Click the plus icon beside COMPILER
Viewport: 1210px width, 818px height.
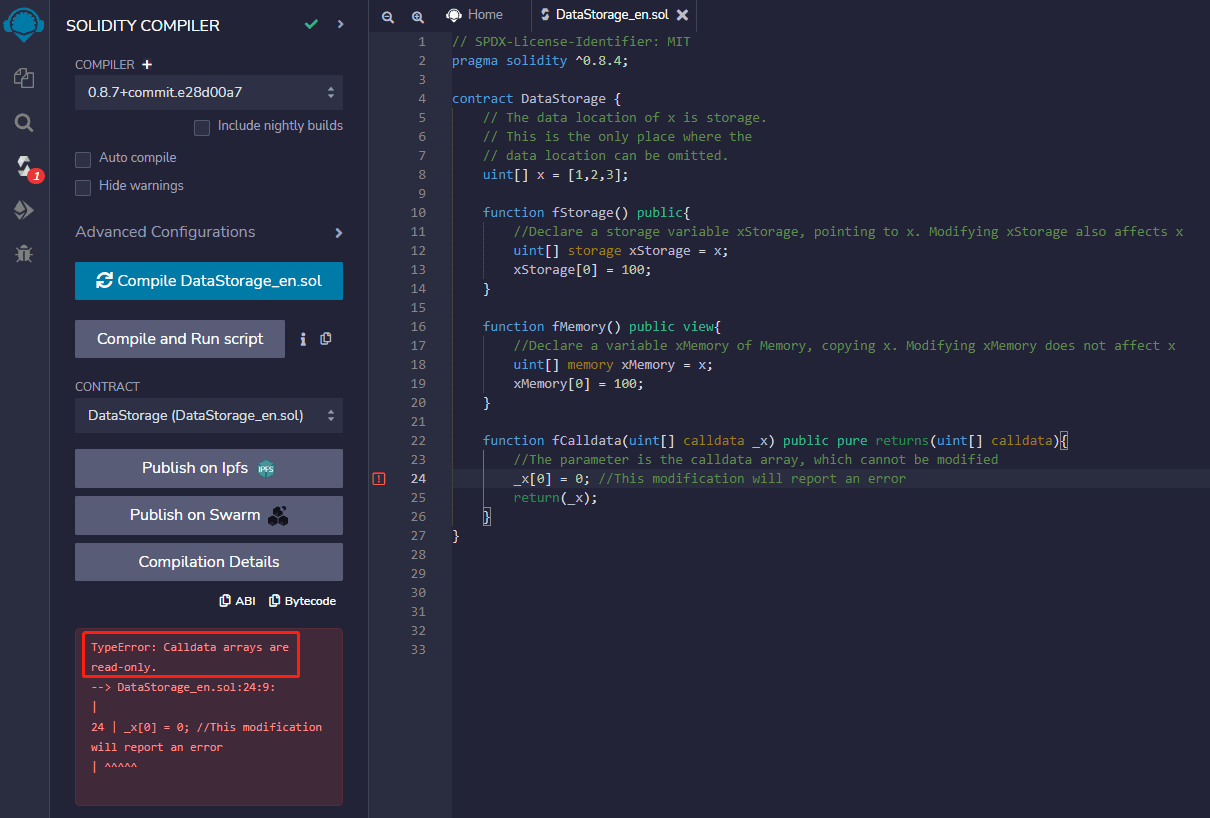[x=147, y=65]
